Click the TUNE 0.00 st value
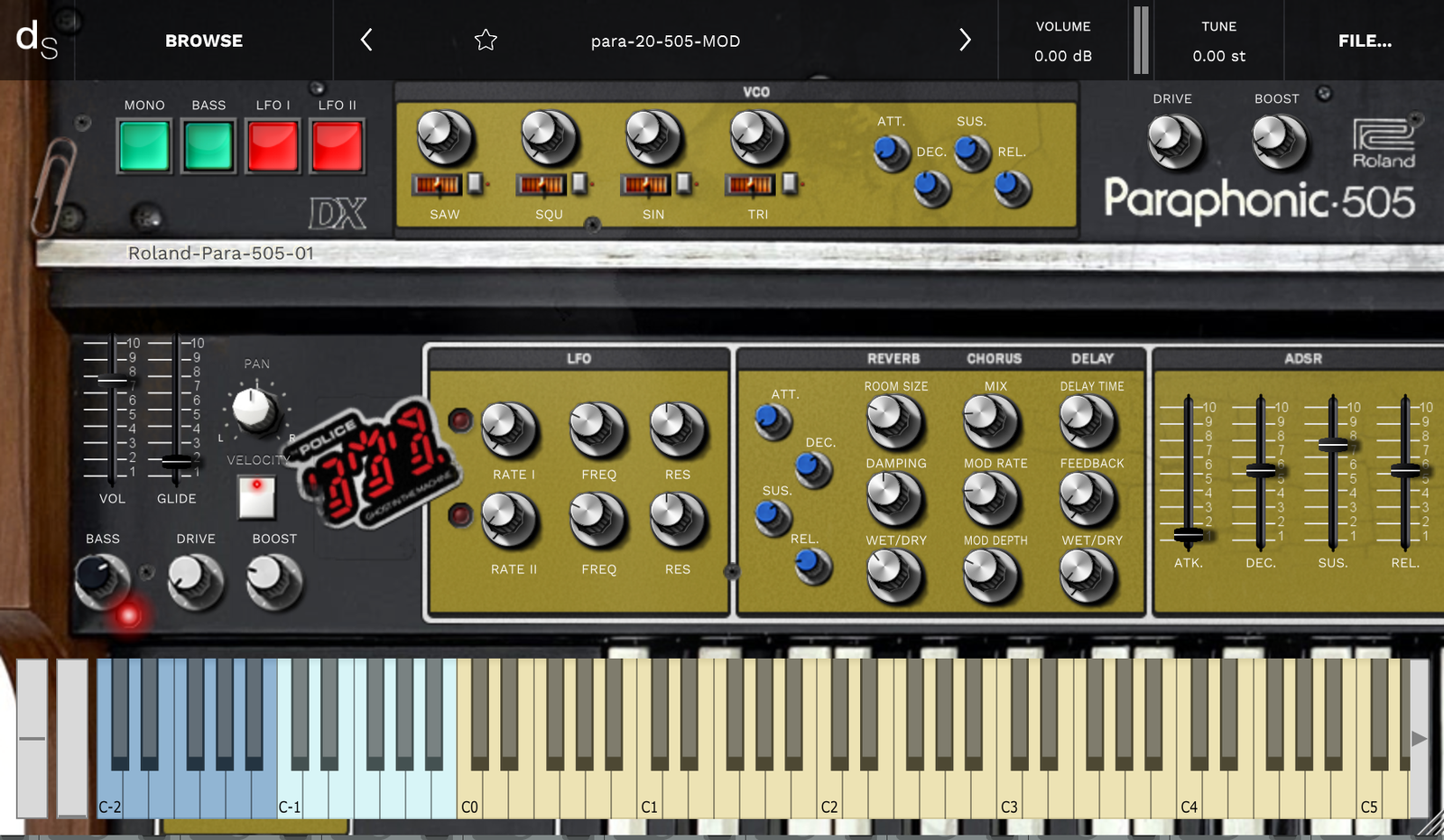 pos(1218,56)
